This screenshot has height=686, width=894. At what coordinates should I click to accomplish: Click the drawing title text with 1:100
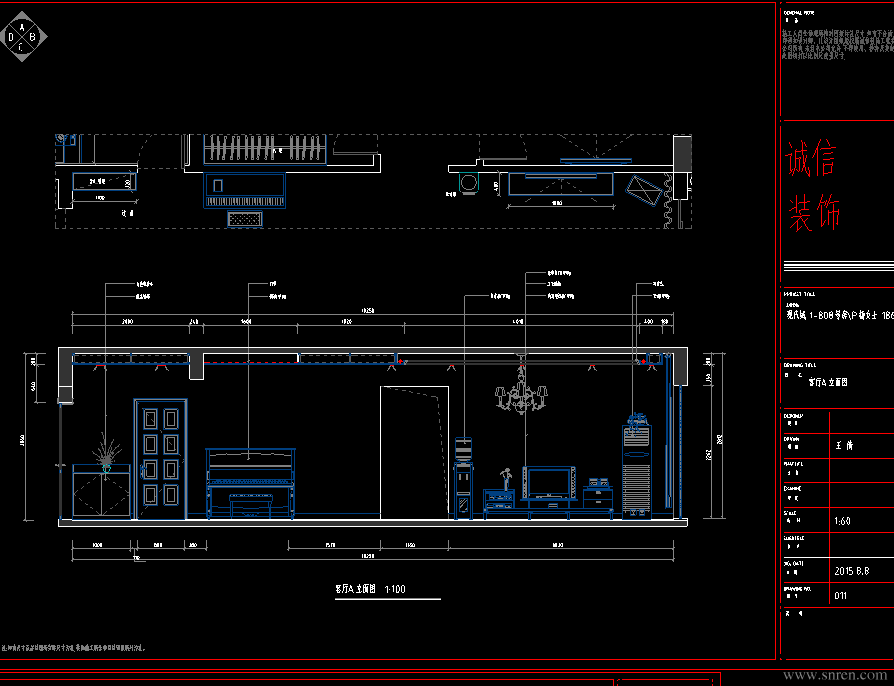click(370, 589)
